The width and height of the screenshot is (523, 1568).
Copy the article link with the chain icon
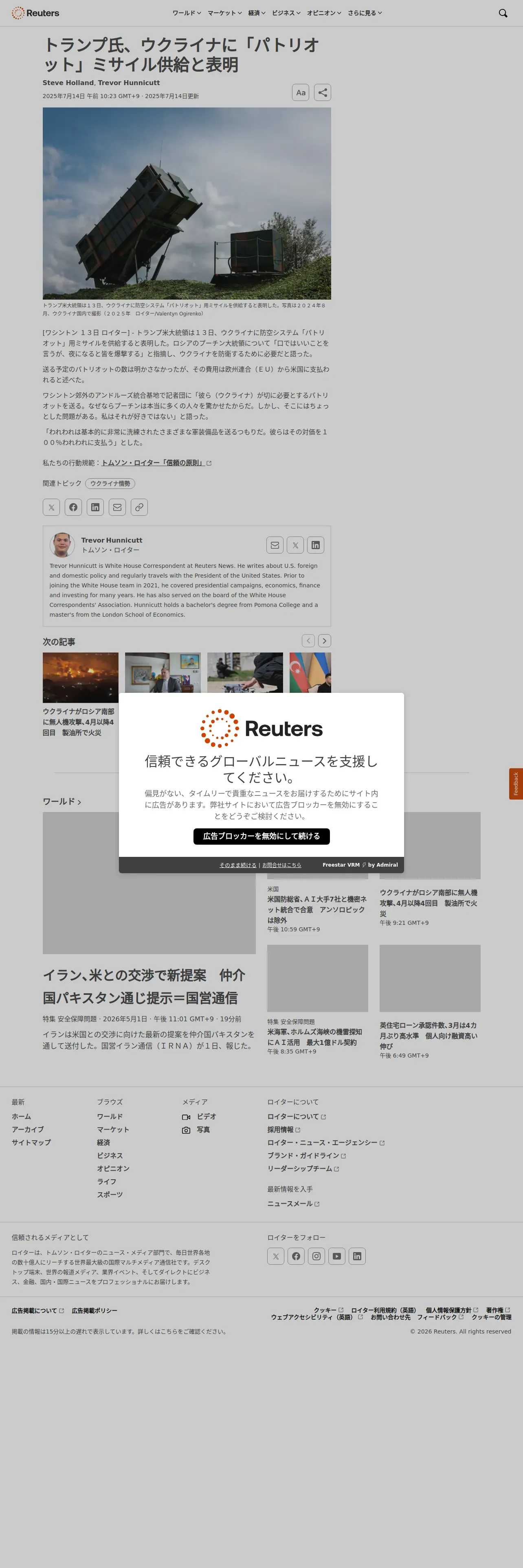[x=139, y=507]
